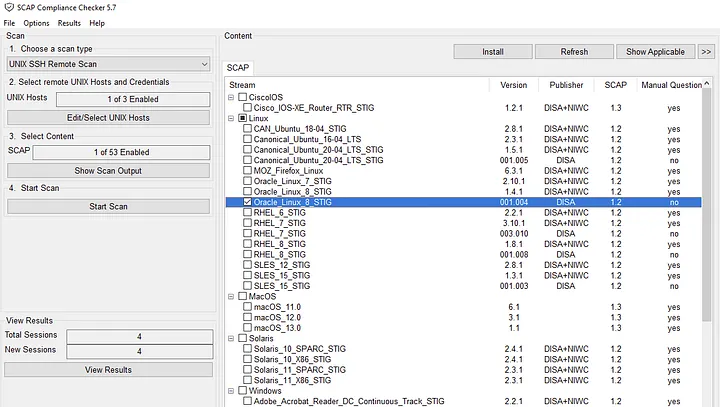Viewport: 720px width, 407px height.
Task: Click the Edit/Select UNIX Hosts button
Action: pyautogui.click(x=108, y=118)
